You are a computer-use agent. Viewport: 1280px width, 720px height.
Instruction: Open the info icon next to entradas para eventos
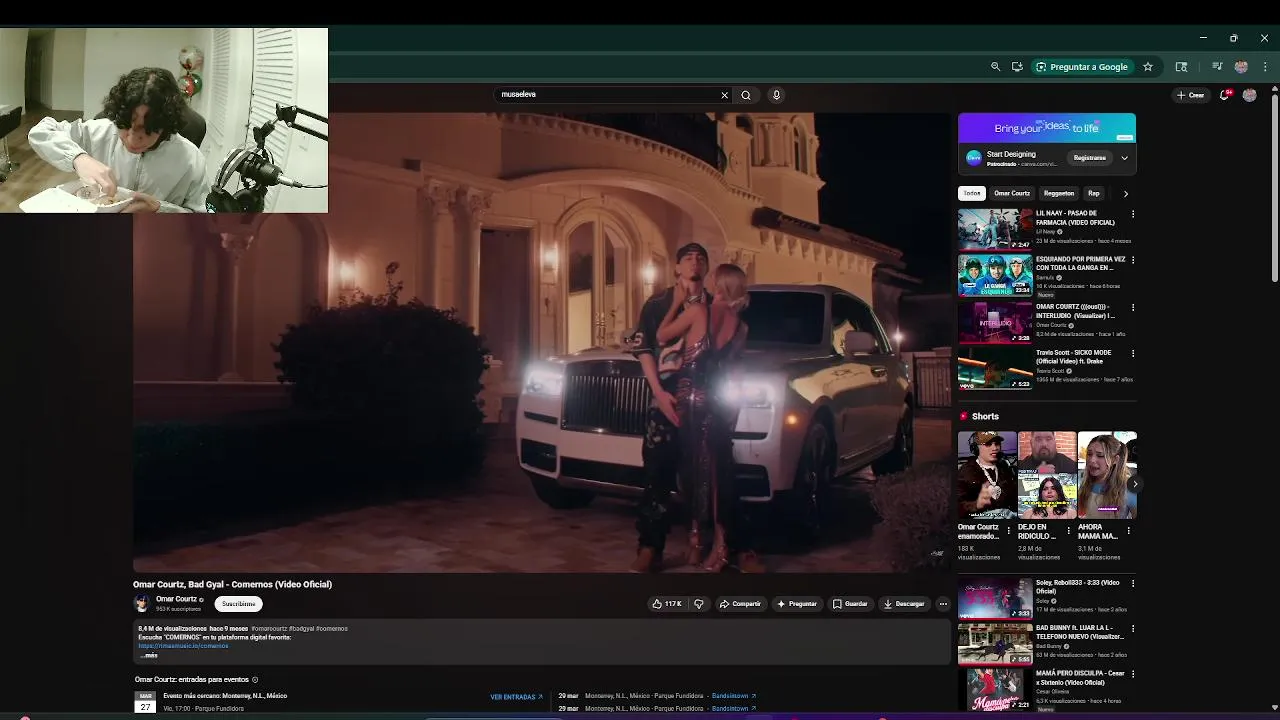tap(255, 680)
